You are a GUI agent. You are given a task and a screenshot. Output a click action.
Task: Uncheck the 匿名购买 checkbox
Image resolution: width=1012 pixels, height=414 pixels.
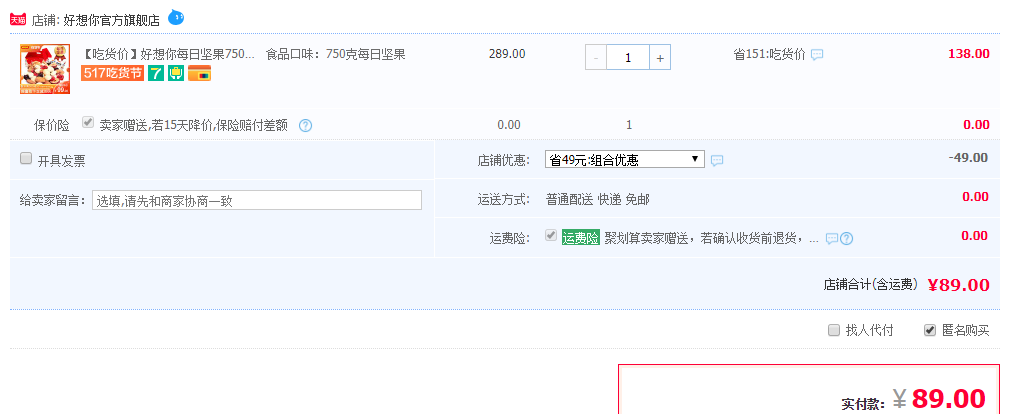coord(930,330)
